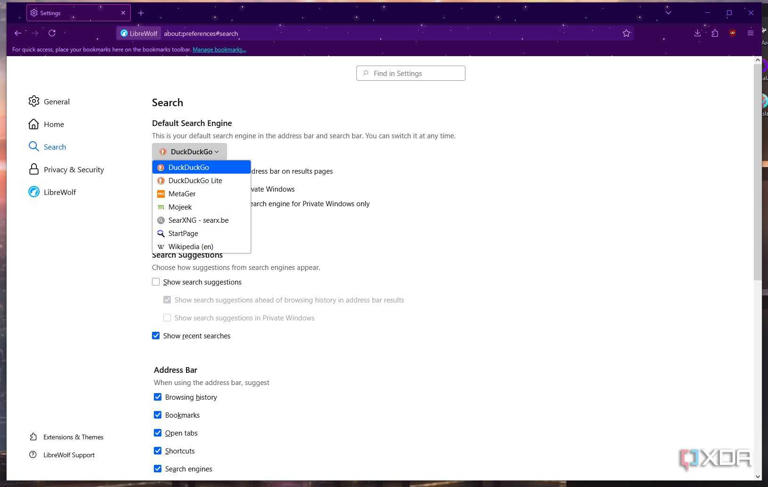Click the Extensions & Themes puzzle icon

(33, 437)
